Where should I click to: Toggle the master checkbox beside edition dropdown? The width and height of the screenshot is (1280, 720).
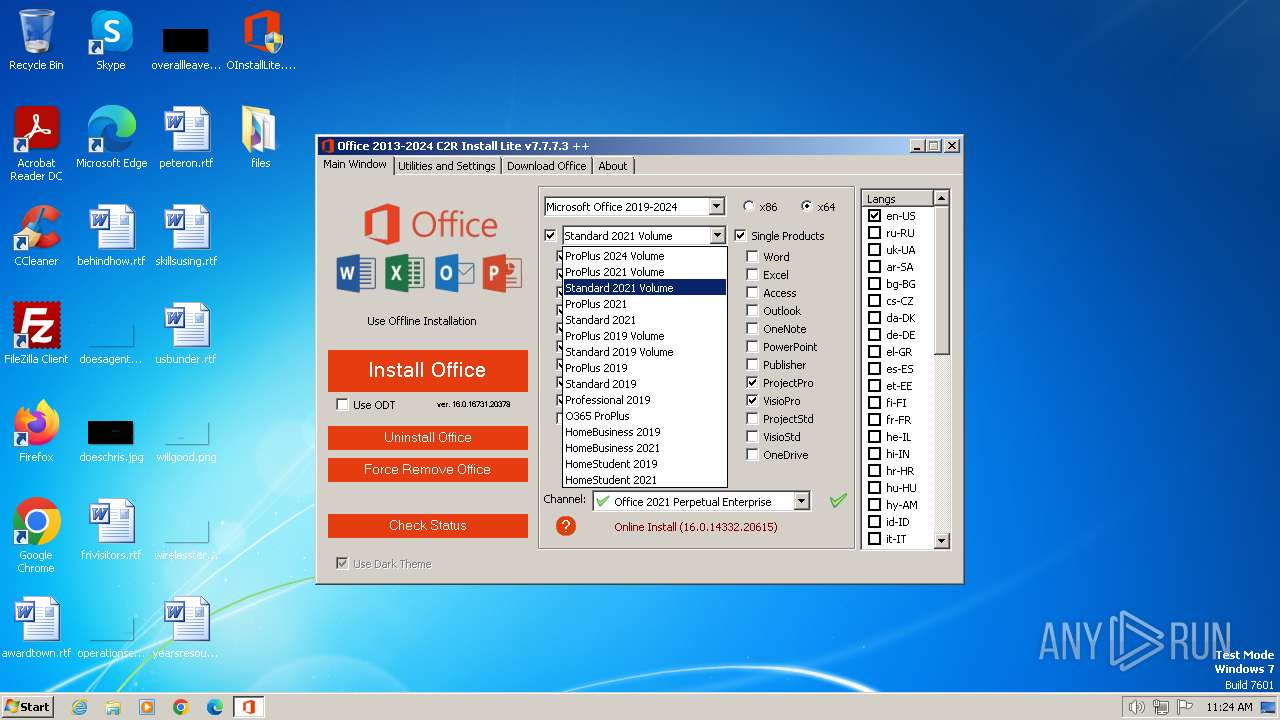click(x=550, y=236)
